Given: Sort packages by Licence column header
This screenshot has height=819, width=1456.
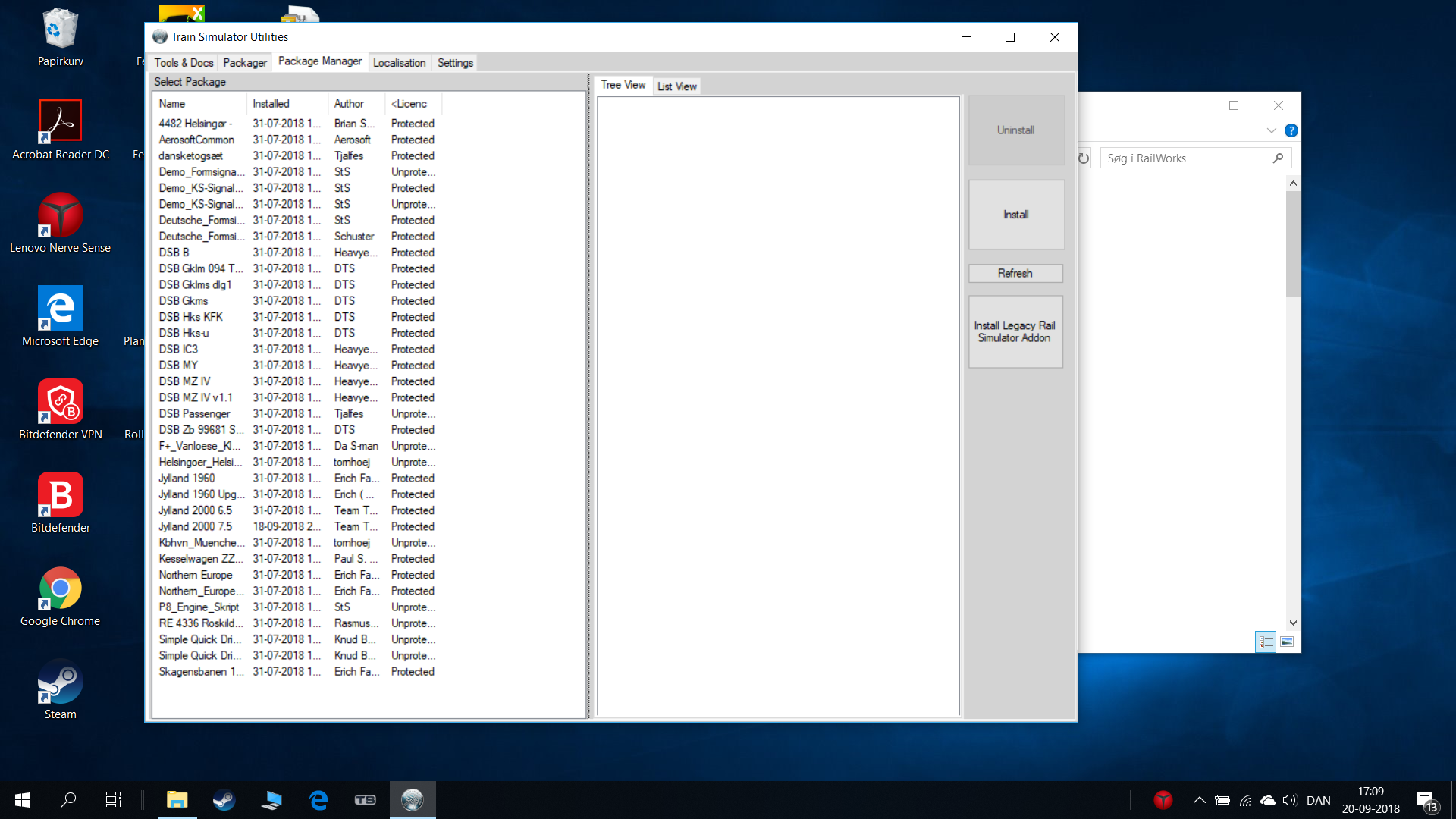Looking at the screenshot, I should coord(409,104).
